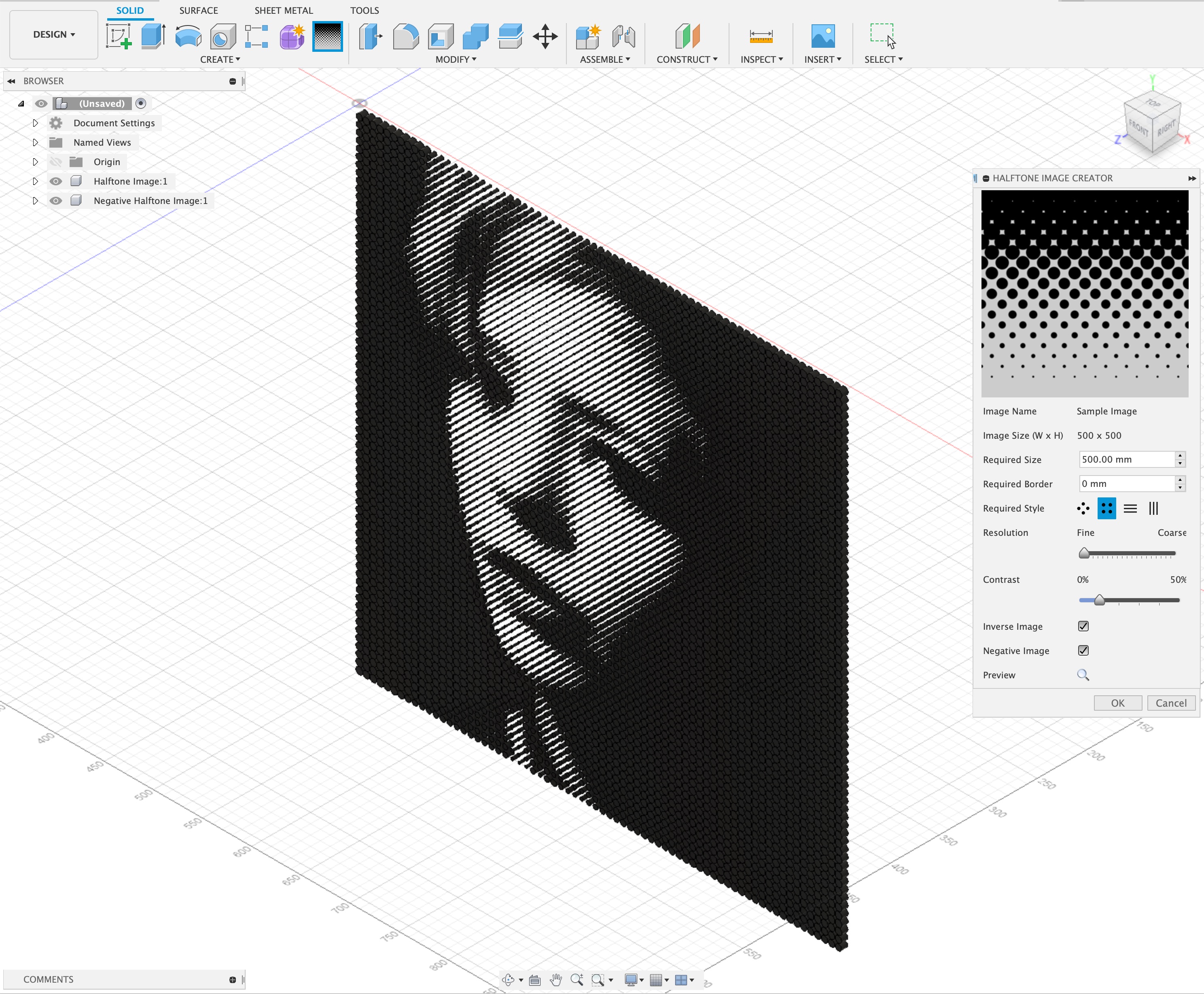Viewport: 1204px width, 994px height.
Task: Click the Create Sketch tool icon
Action: pos(119,36)
